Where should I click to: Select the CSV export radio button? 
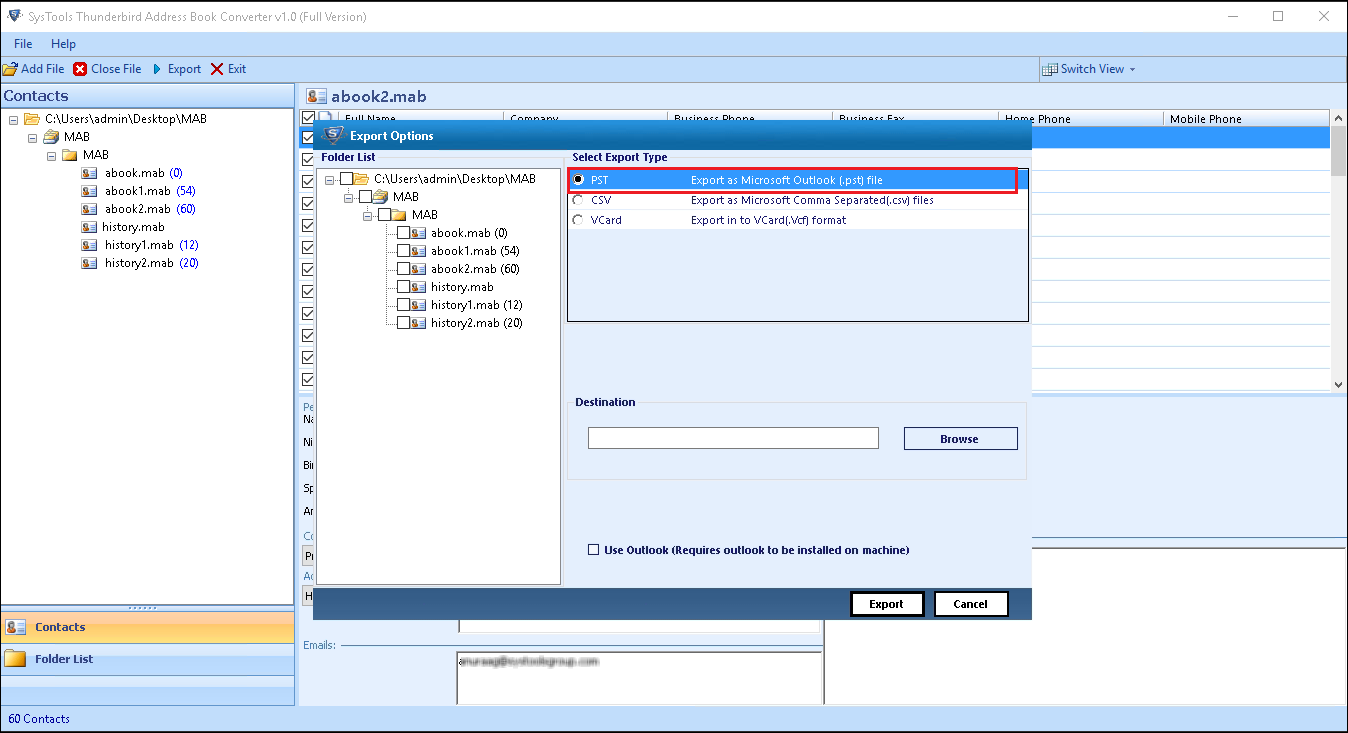click(x=578, y=200)
